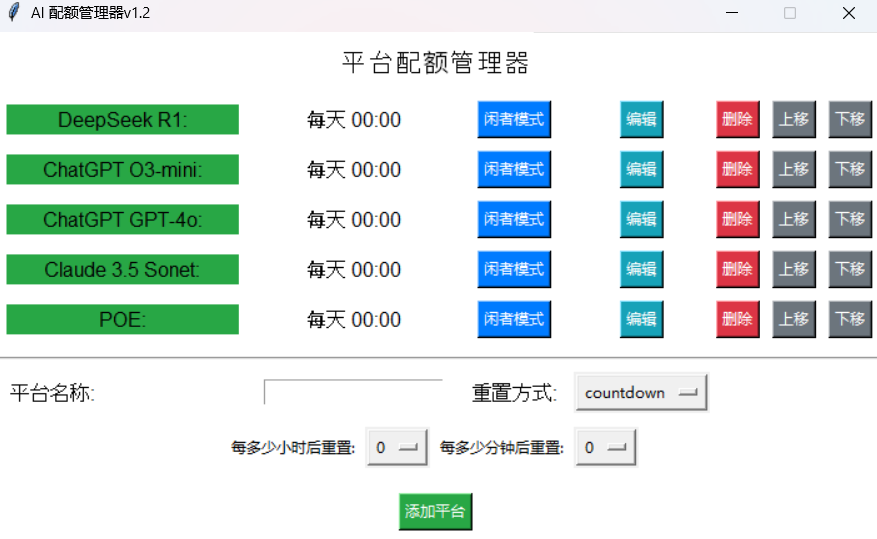The height and width of the screenshot is (539, 877).
Task: Delete ChatGPT O3-mini using 删除
Action: 738,169
